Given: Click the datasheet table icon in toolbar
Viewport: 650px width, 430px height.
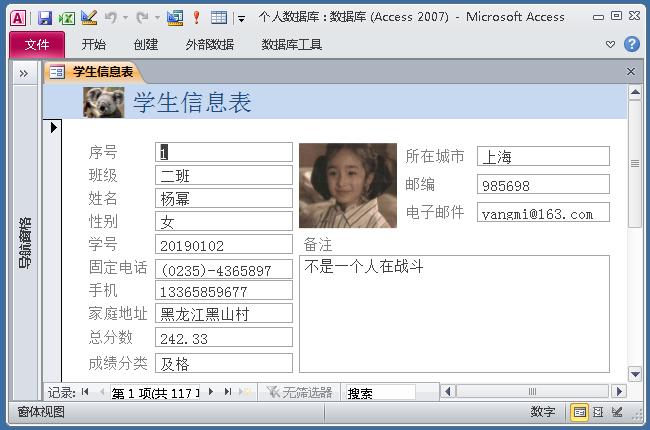Looking at the screenshot, I should pyautogui.click(x=219, y=17).
